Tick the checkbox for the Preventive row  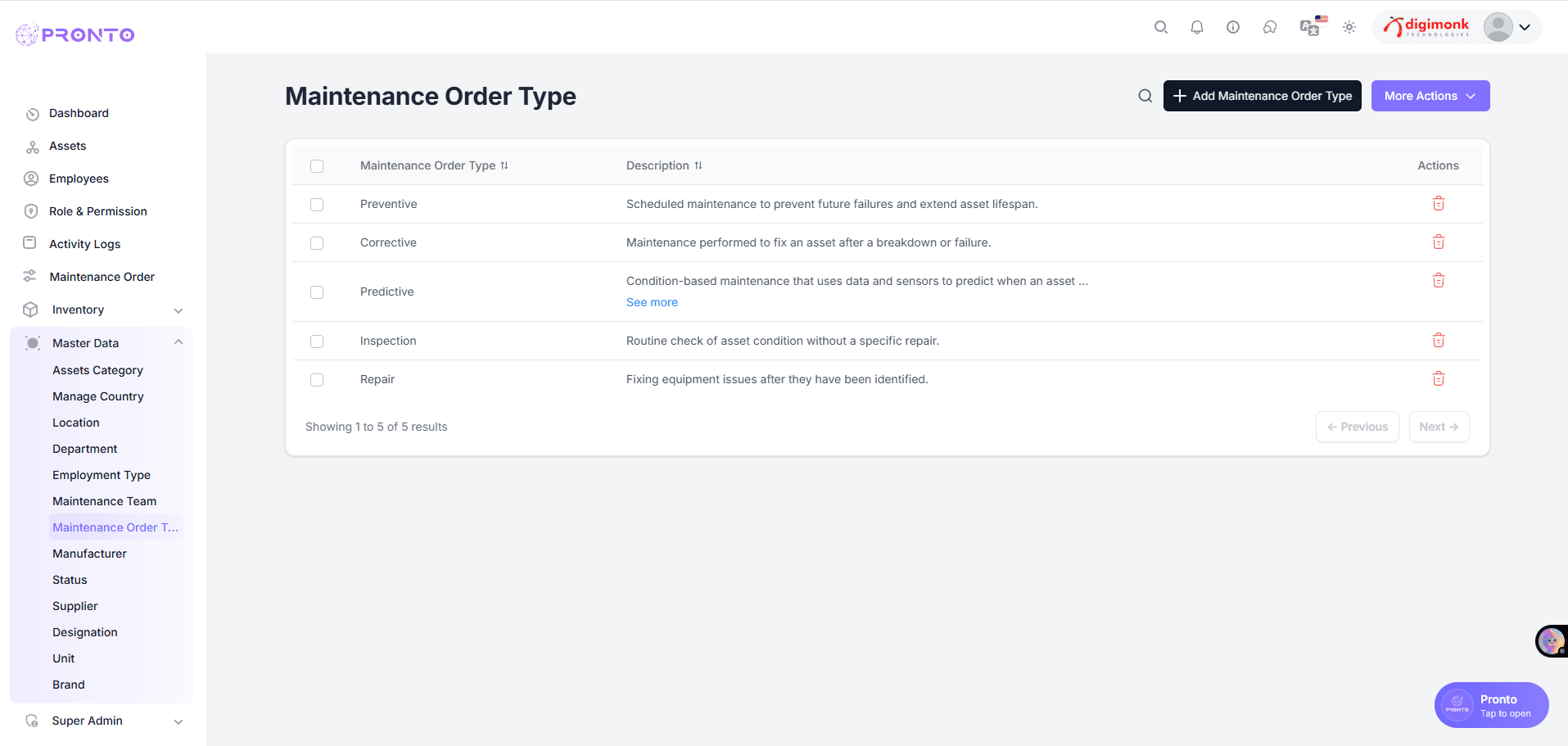(x=317, y=204)
